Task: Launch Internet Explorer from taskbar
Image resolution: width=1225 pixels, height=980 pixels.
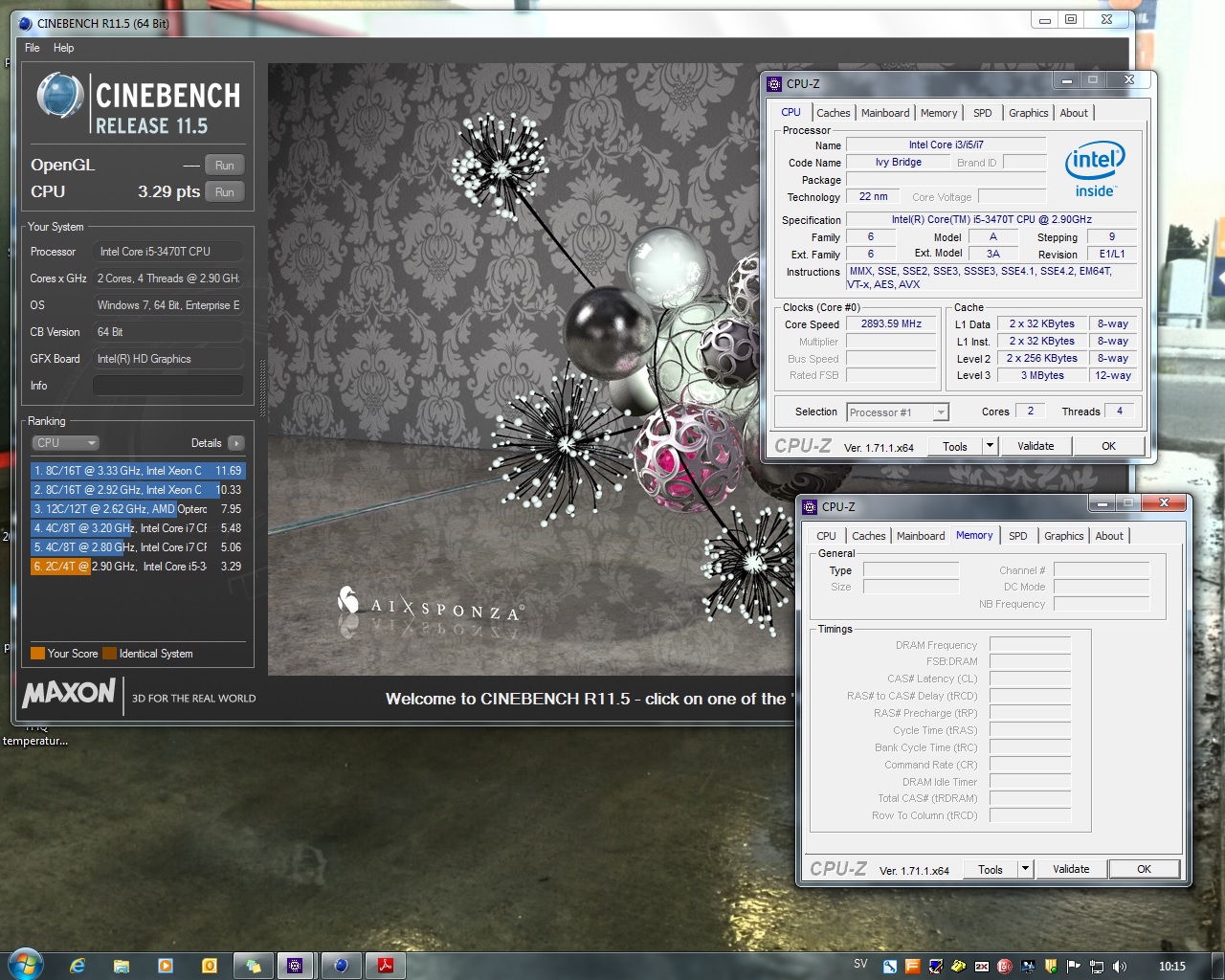Action: 77,966
